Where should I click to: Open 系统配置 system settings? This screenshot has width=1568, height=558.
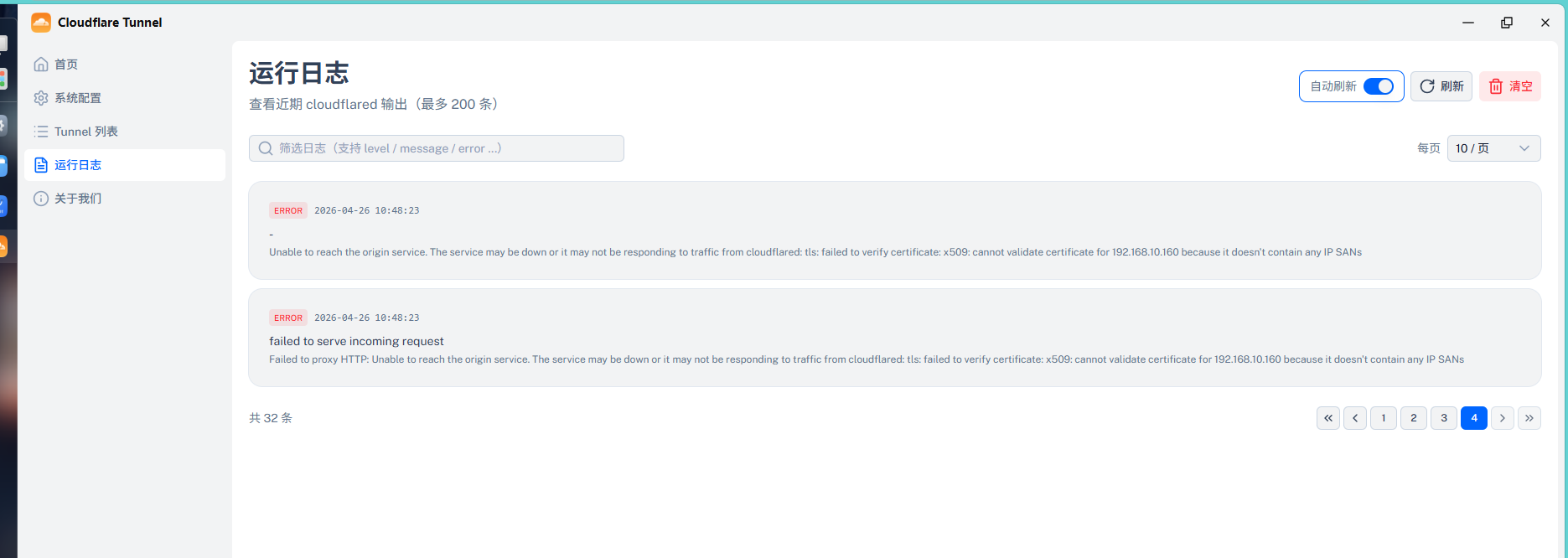(x=125, y=98)
